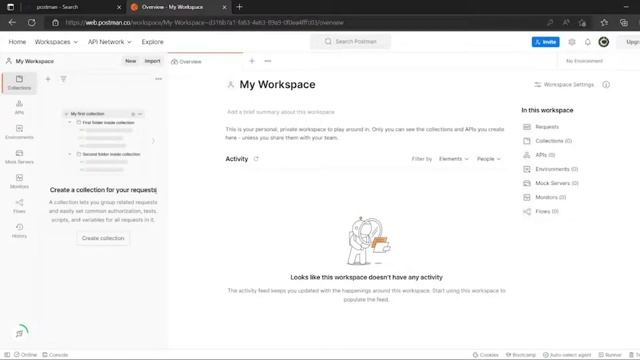The width and height of the screenshot is (640, 360).
Task: Add a new collection with plus icon
Action: [x=48, y=79]
